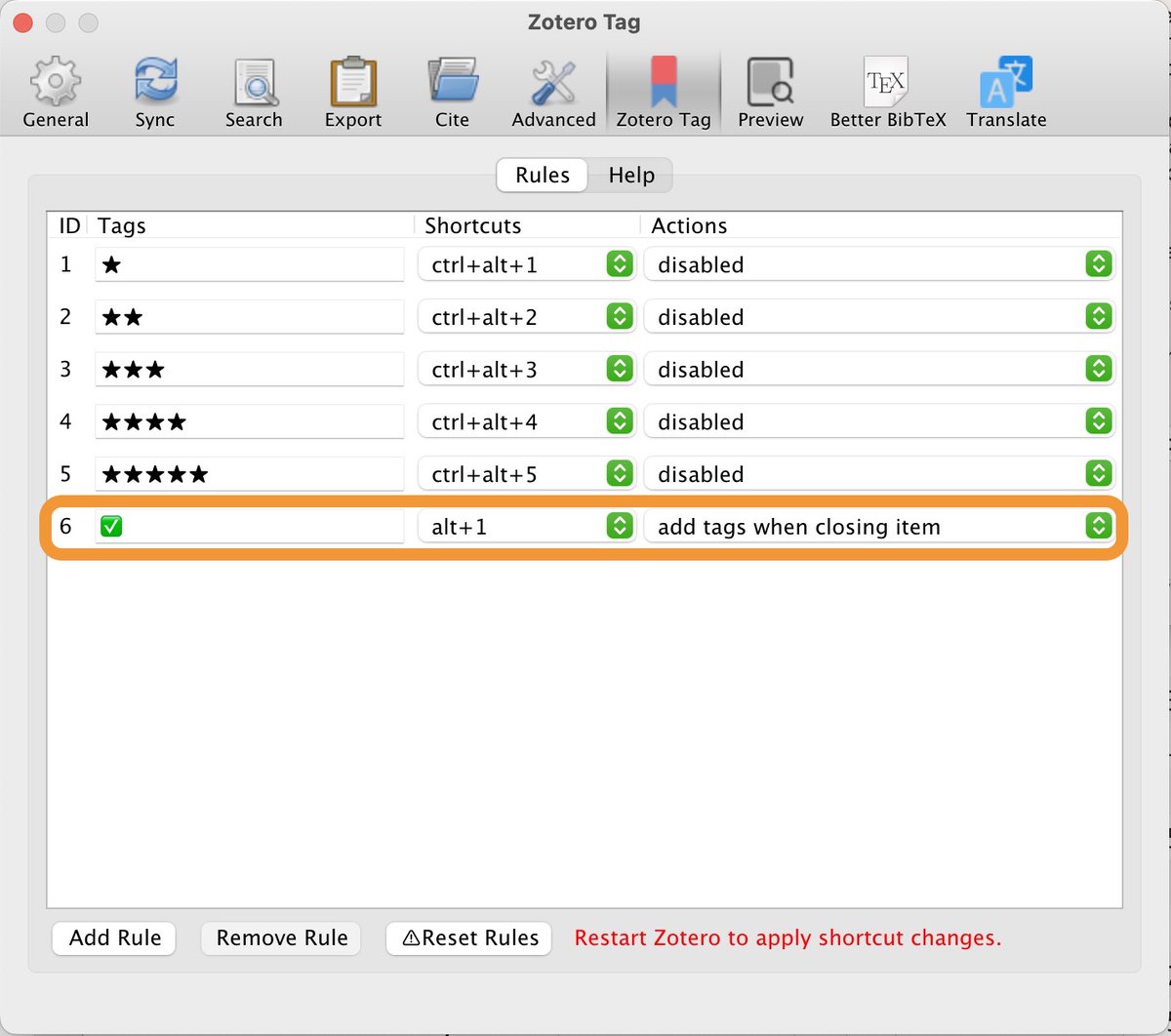Click the Actions column header
Image resolution: width=1171 pixels, height=1036 pixels.
click(x=689, y=225)
